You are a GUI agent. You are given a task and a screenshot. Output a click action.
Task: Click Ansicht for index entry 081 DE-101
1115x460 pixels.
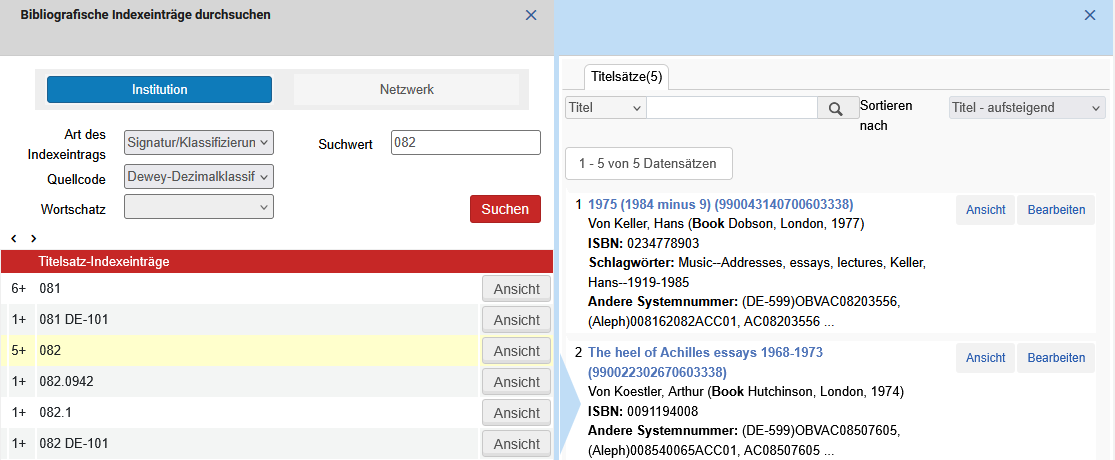pyautogui.click(x=516, y=320)
